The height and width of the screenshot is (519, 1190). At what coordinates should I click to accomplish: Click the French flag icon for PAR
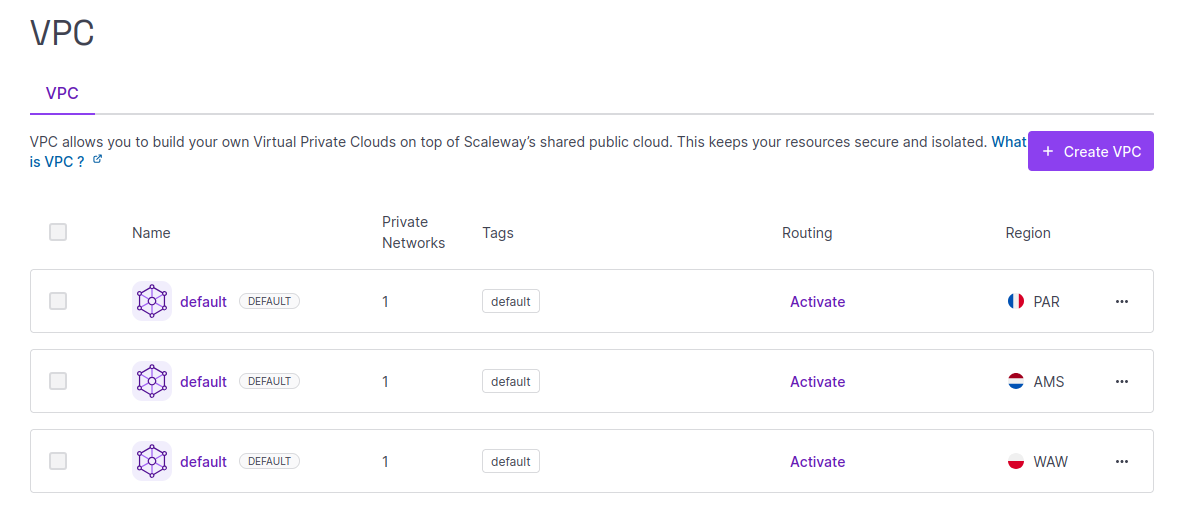(x=1016, y=301)
